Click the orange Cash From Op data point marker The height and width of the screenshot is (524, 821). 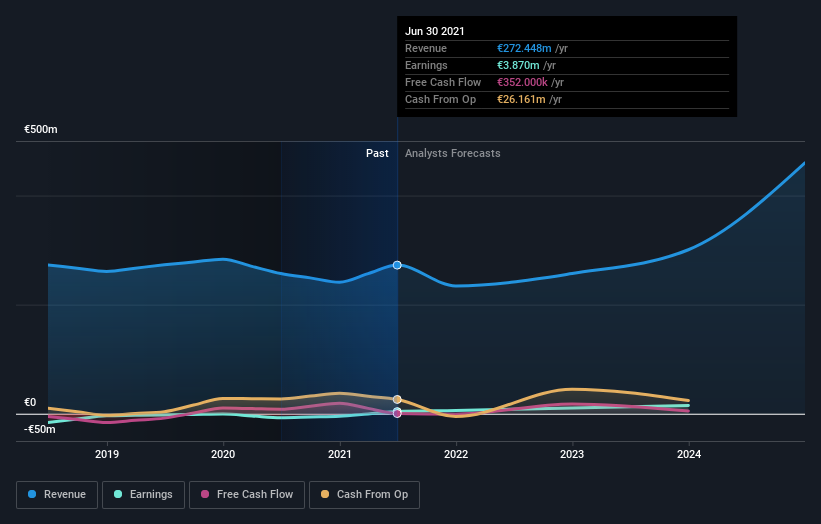point(397,399)
